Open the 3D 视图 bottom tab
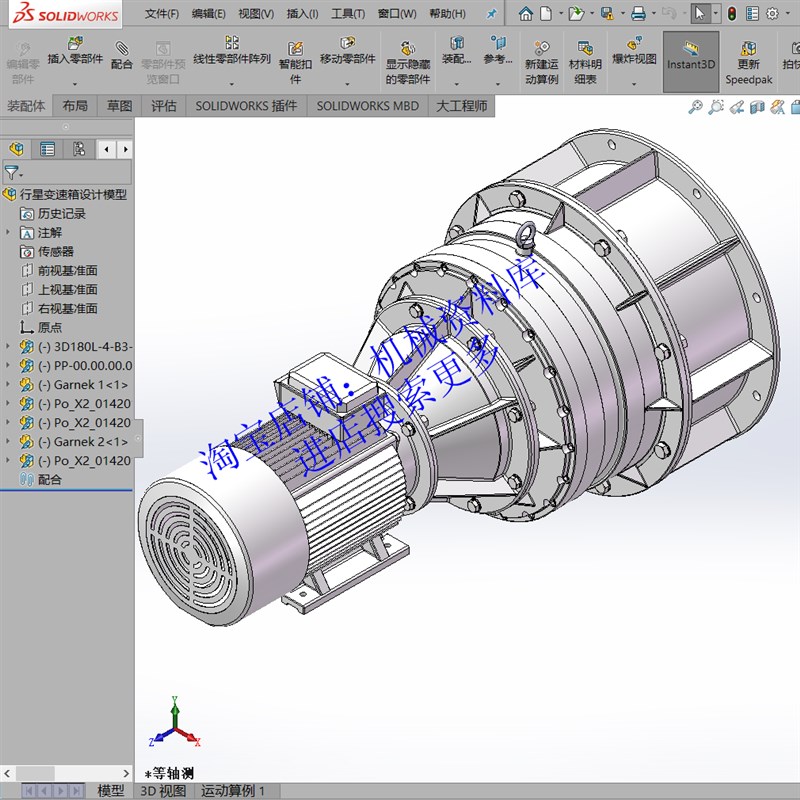The width and height of the screenshot is (800, 800). 163,791
